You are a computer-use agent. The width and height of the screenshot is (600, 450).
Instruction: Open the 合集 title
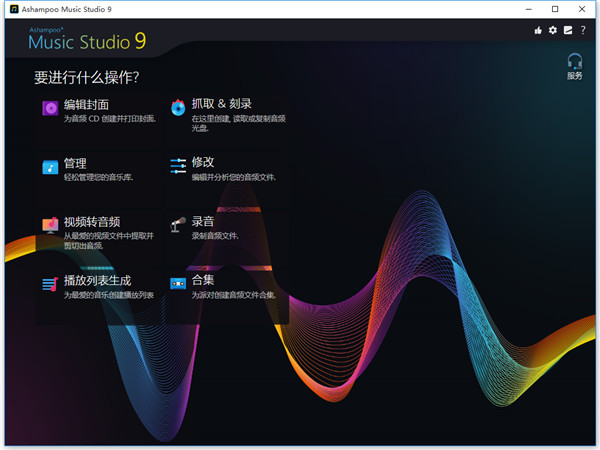point(203,280)
